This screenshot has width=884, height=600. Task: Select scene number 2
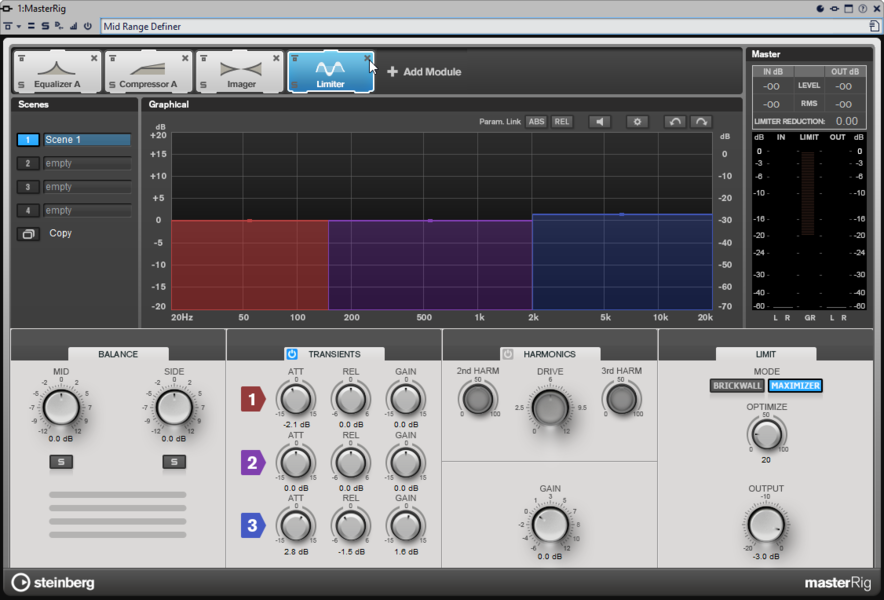(x=28, y=164)
